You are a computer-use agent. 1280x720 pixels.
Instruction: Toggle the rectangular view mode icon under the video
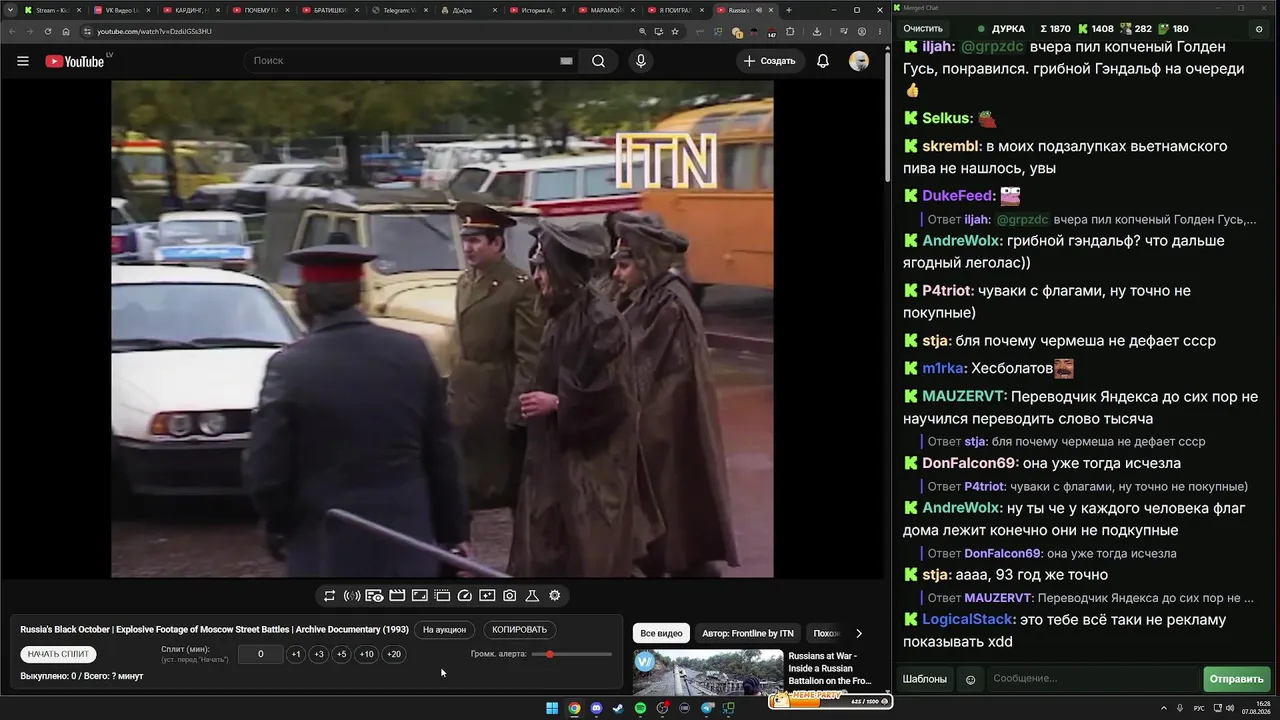pos(419,595)
